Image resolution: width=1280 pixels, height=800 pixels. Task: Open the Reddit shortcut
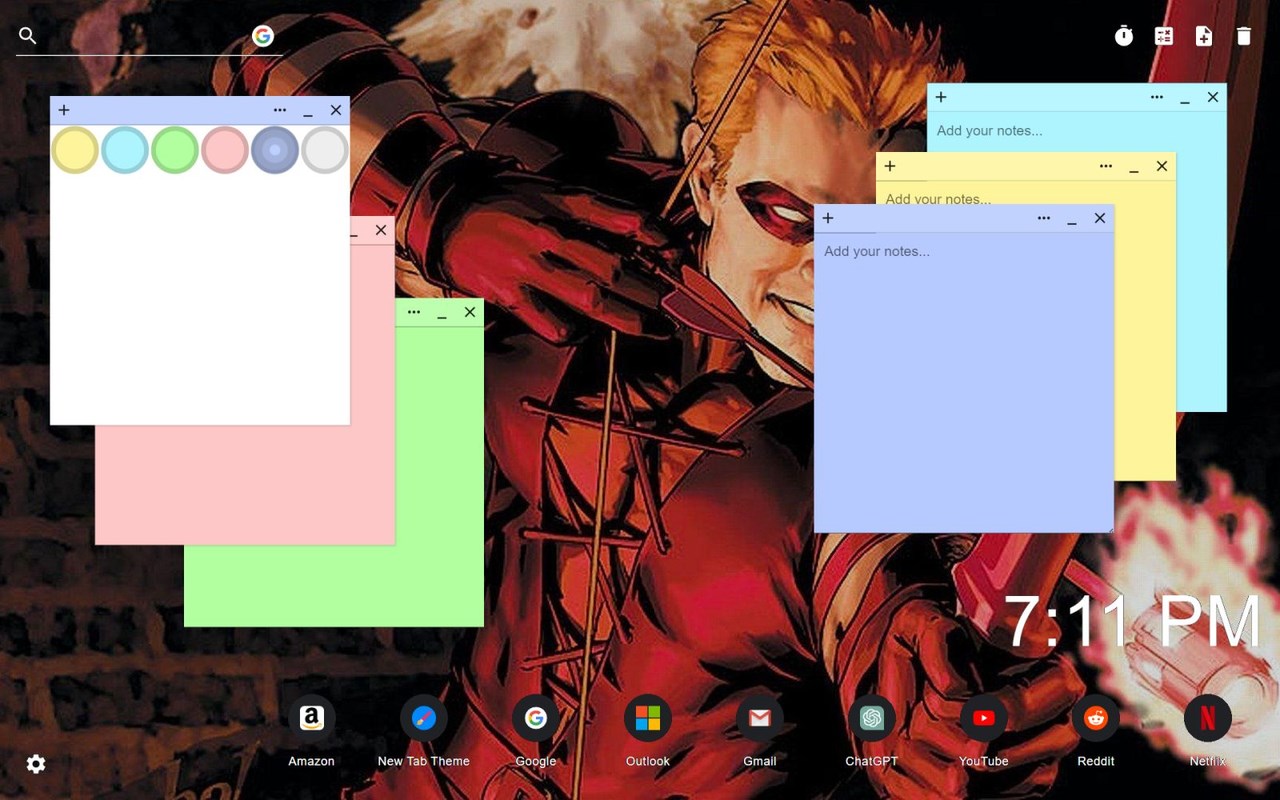pos(1096,718)
